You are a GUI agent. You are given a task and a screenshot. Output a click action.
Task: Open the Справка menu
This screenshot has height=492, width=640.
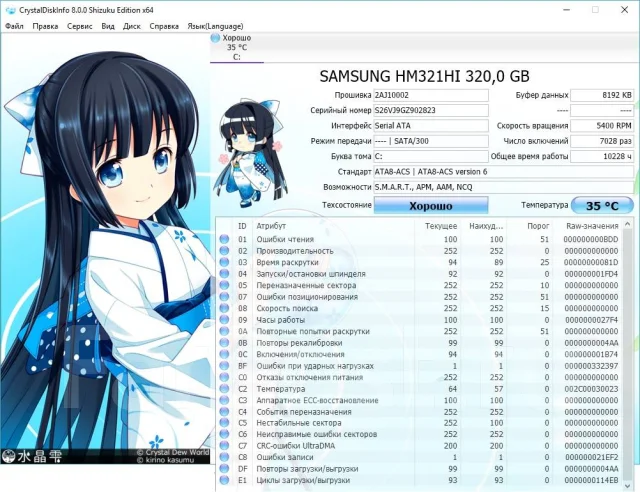point(164,26)
